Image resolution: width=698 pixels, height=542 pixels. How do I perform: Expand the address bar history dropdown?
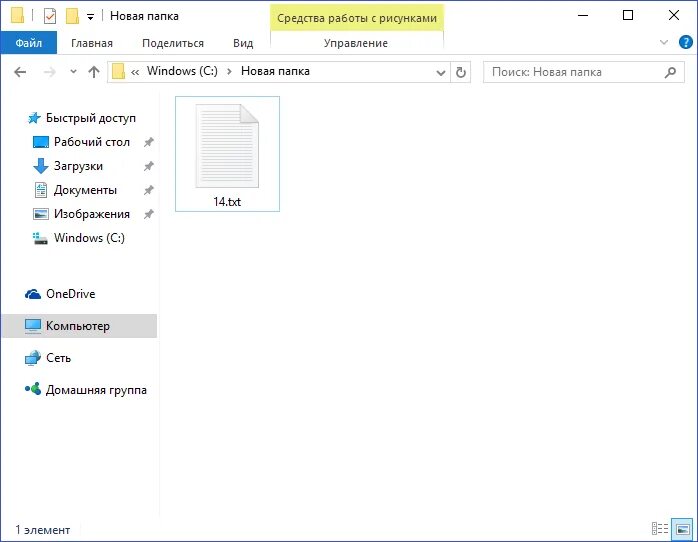[441, 72]
